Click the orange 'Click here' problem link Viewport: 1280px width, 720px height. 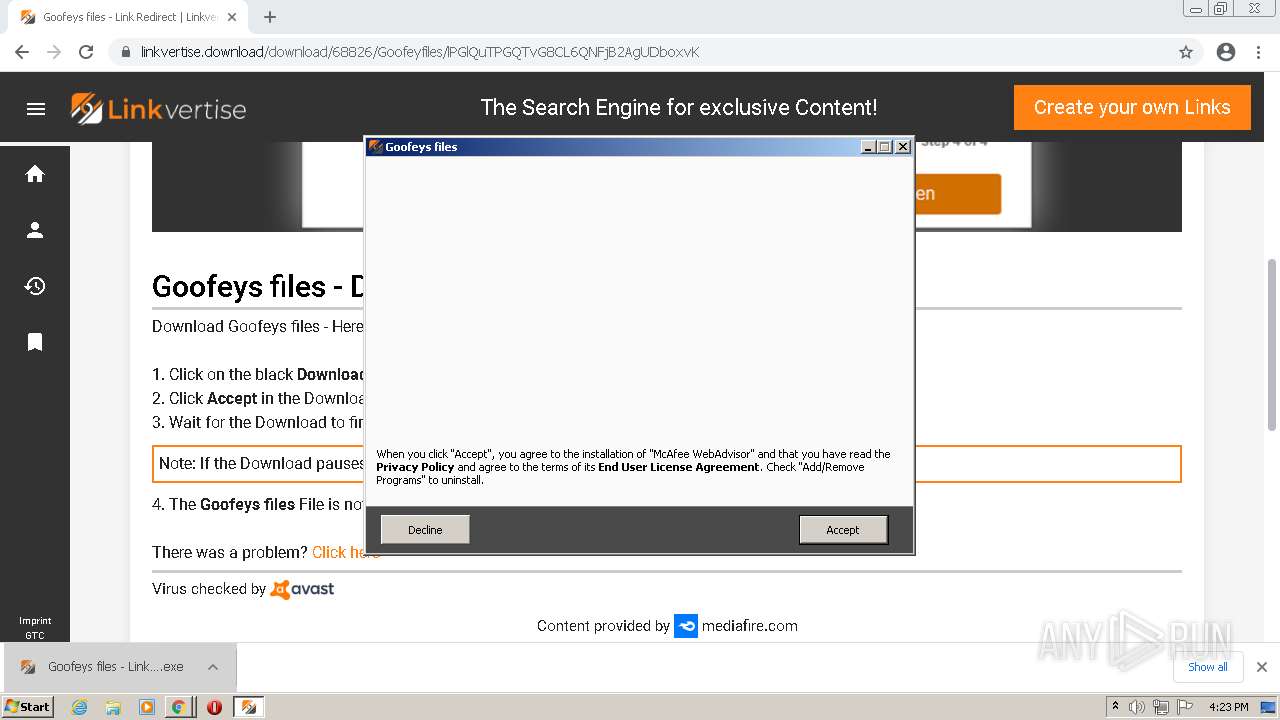point(345,552)
